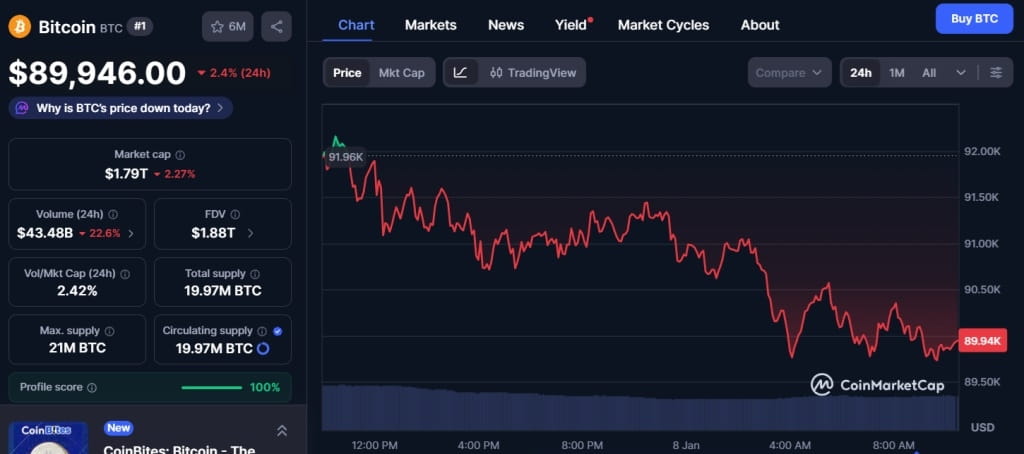This screenshot has width=1024, height=454.
Task: Open the Chart tab
Action: pyautogui.click(x=356, y=25)
